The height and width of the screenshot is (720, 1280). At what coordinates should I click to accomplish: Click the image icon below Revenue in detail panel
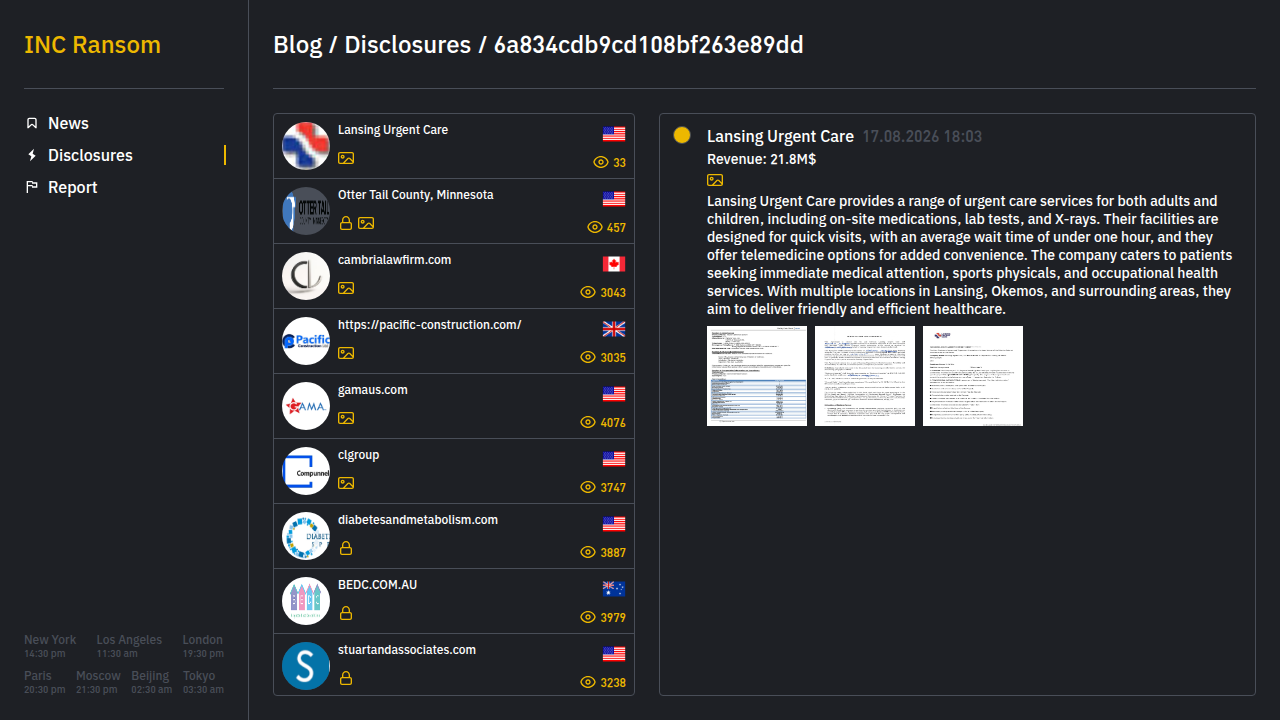(x=715, y=180)
